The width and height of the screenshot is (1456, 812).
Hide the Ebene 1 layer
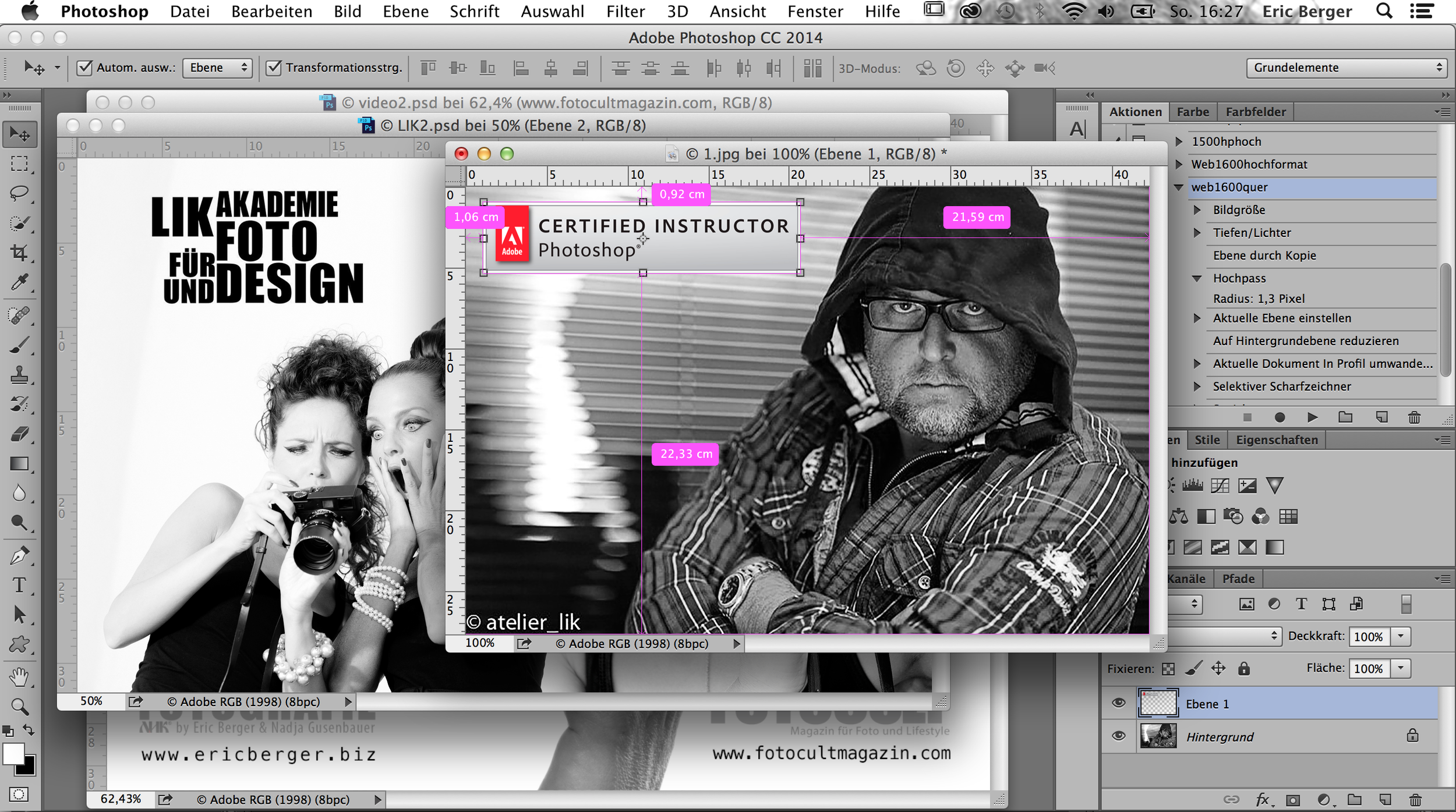pyautogui.click(x=1118, y=703)
